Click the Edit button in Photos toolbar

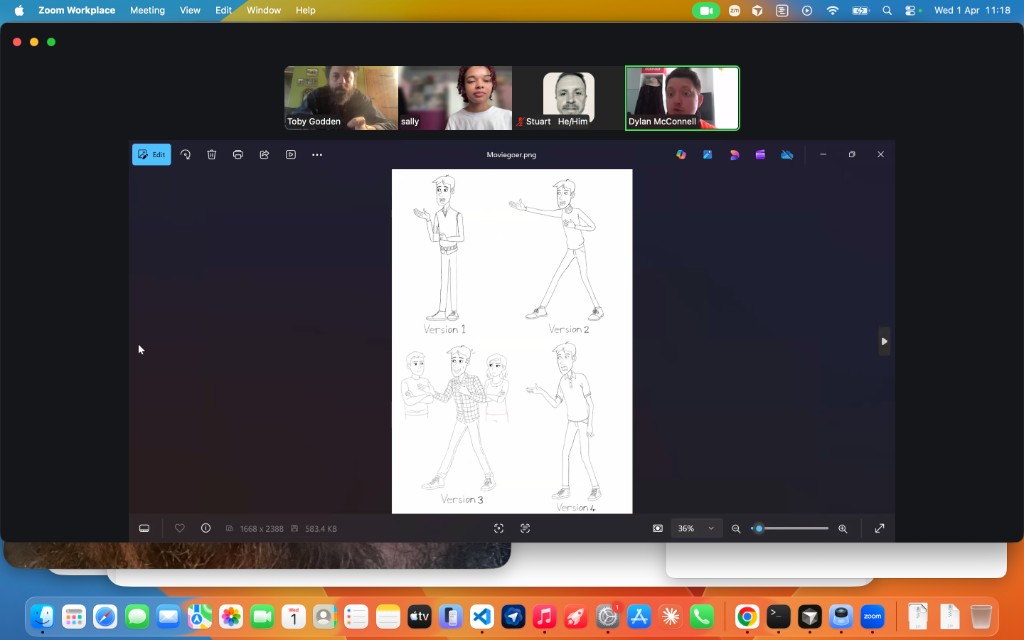(151, 155)
